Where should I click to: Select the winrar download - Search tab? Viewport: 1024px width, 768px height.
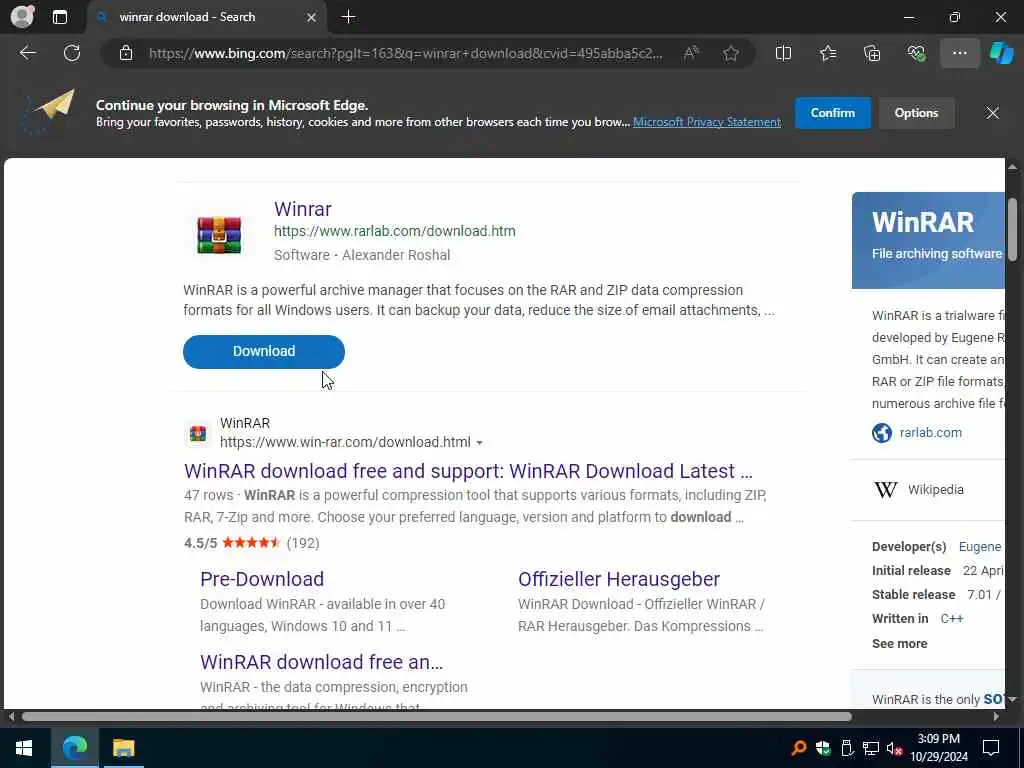[206, 17]
